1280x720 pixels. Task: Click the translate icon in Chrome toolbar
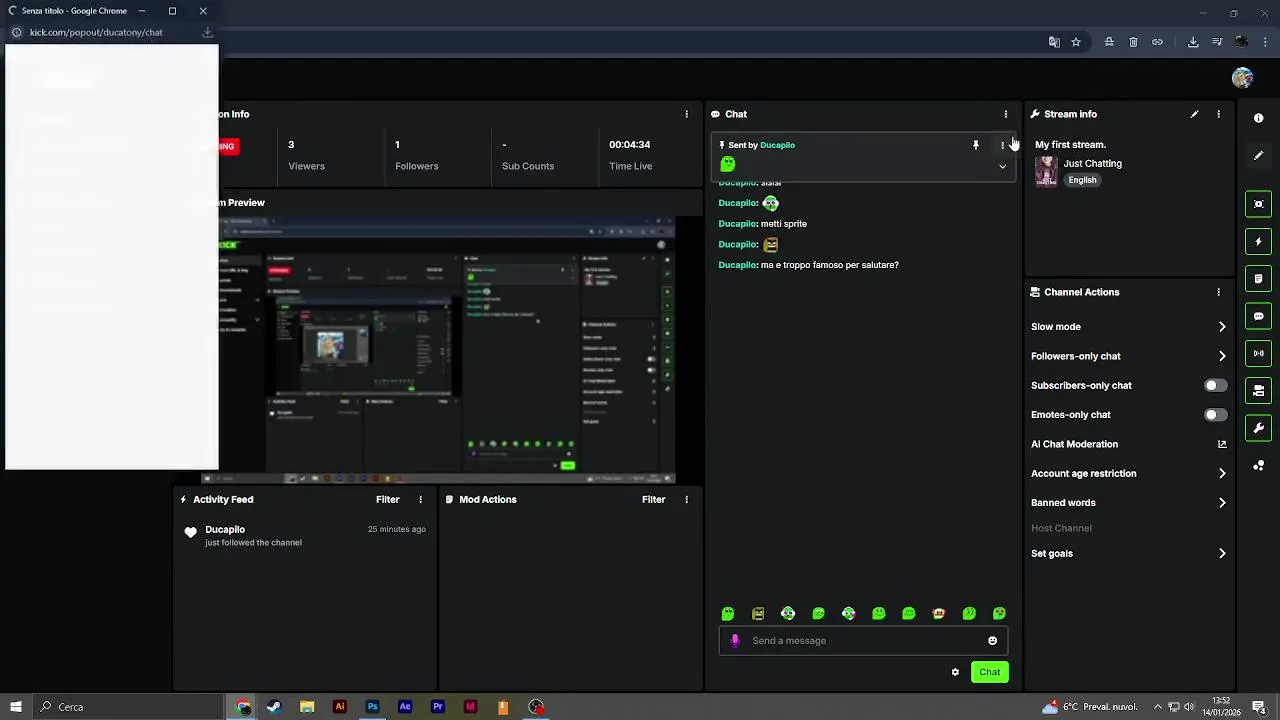pyautogui.click(x=1054, y=42)
